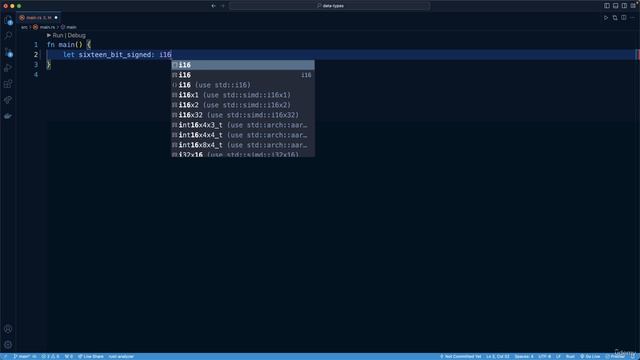The width and height of the screenshot is (640, 360).
Task: Click the Run code lens above main
Action: pos(58,36)
